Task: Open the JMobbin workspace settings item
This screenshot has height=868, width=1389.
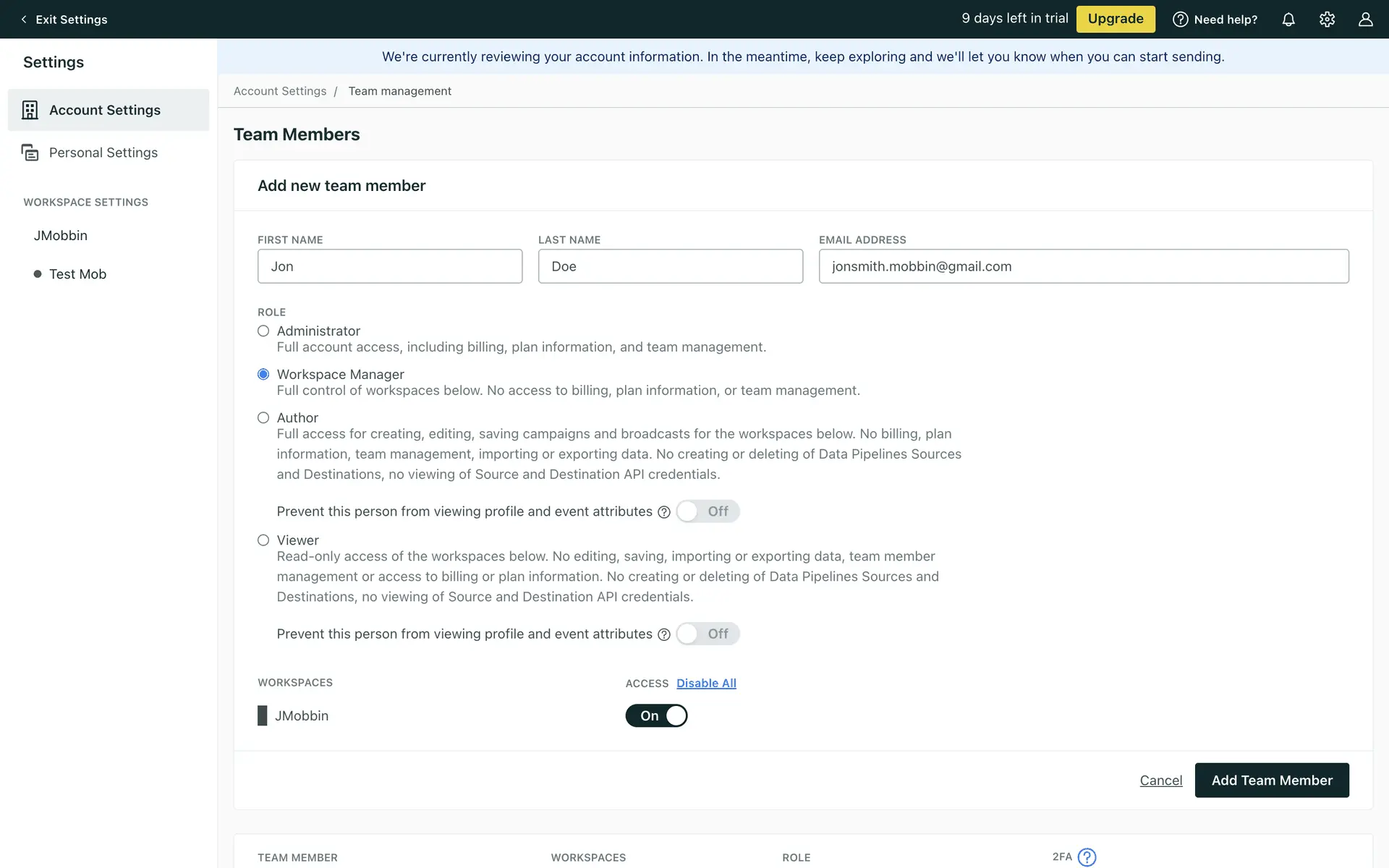Action: click(x=61, y=236)
